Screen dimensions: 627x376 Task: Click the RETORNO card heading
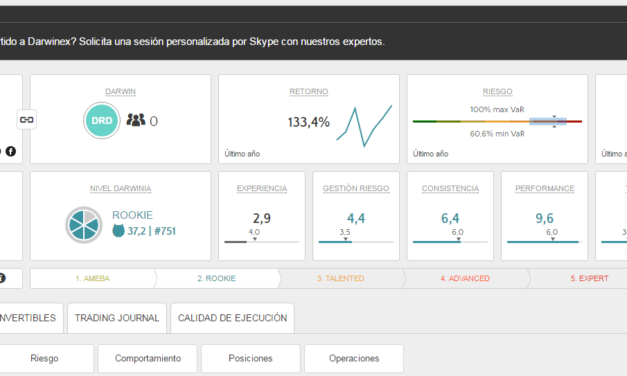pos(309,92)
